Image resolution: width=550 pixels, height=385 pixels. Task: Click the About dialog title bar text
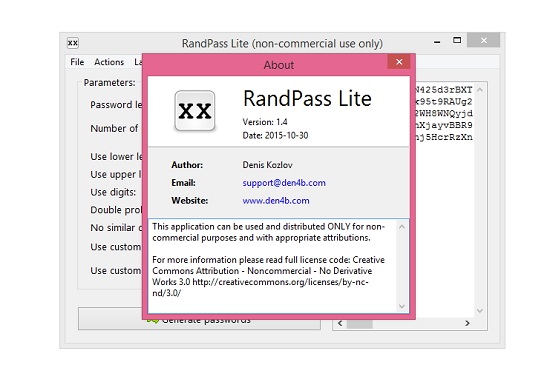[x=279, y=65]
